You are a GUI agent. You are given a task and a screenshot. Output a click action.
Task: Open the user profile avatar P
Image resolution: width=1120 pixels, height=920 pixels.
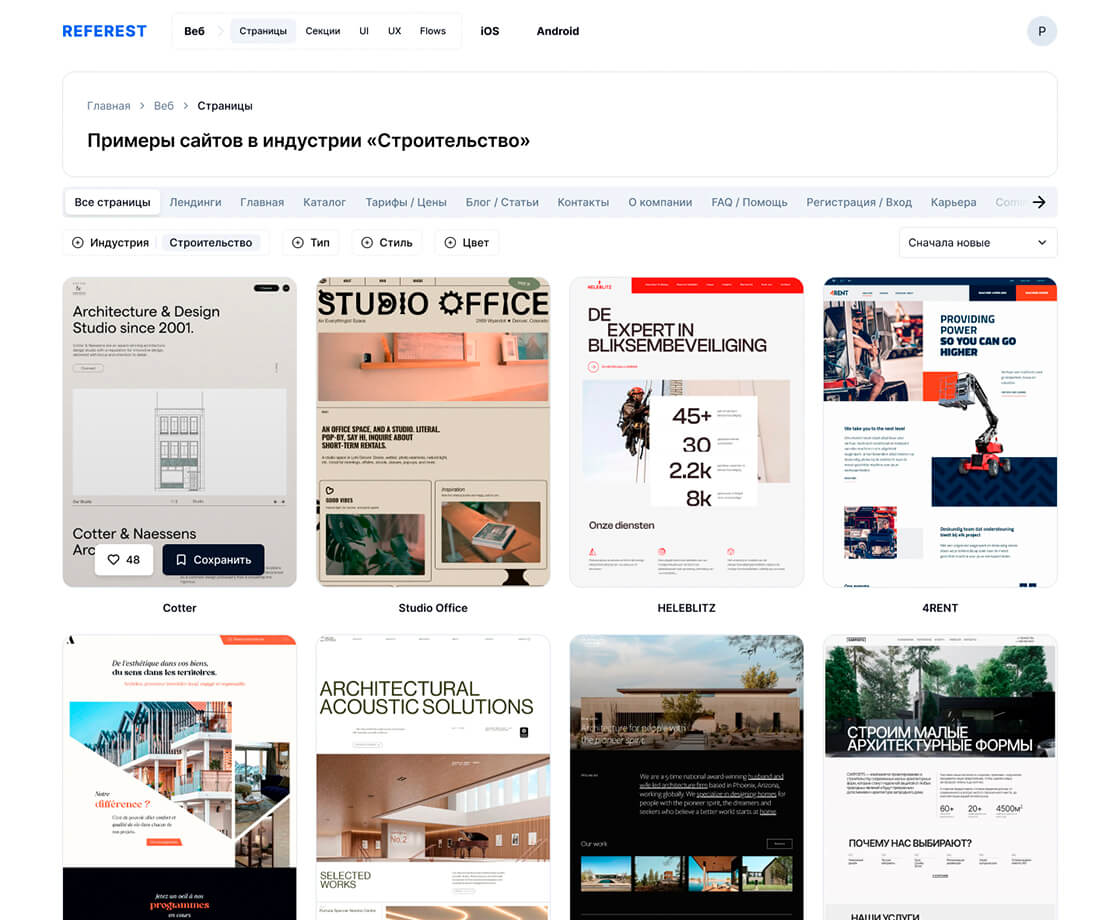1041,31
